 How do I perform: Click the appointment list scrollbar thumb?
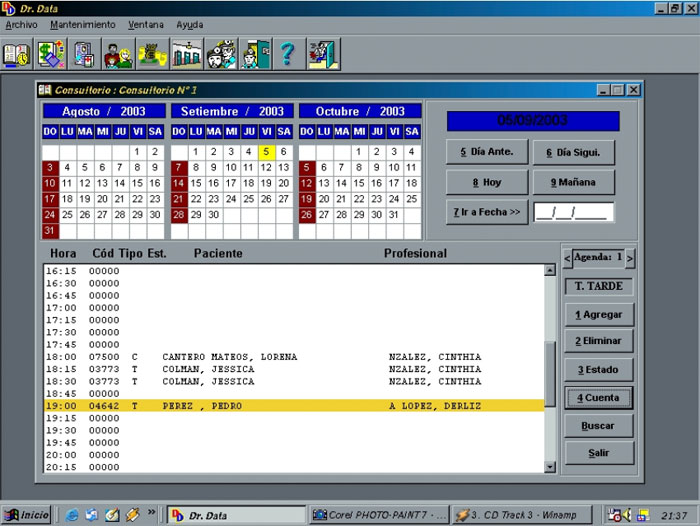point(550,374)
